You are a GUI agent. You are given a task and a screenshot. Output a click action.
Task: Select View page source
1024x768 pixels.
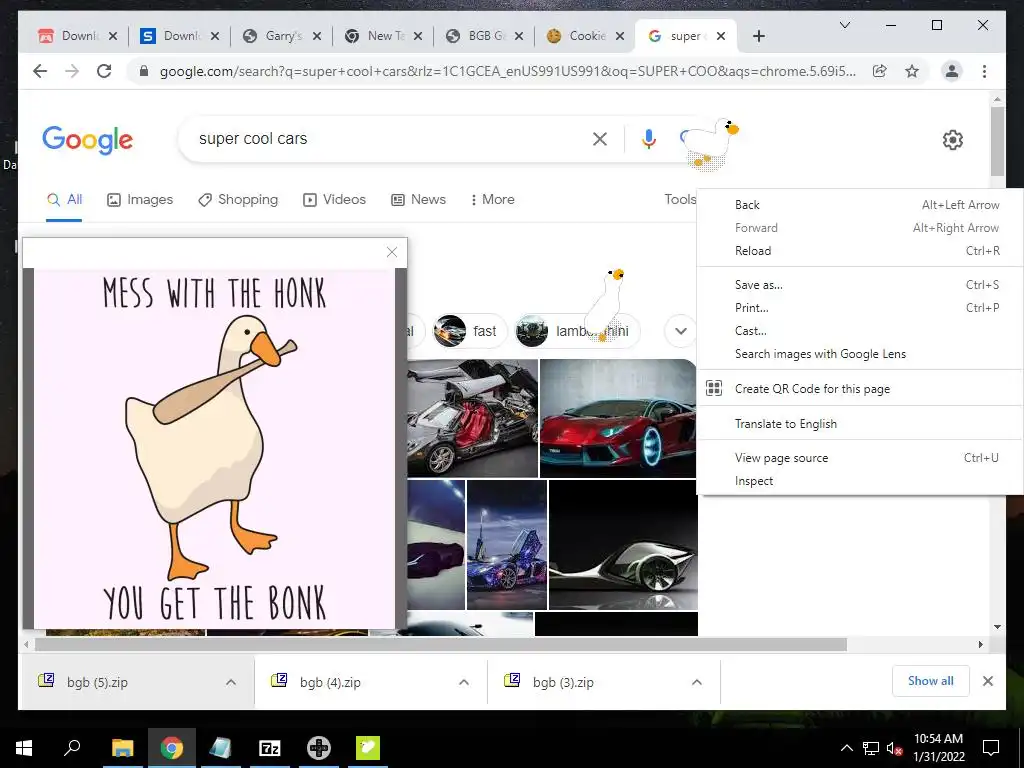(x=860, y=458)
